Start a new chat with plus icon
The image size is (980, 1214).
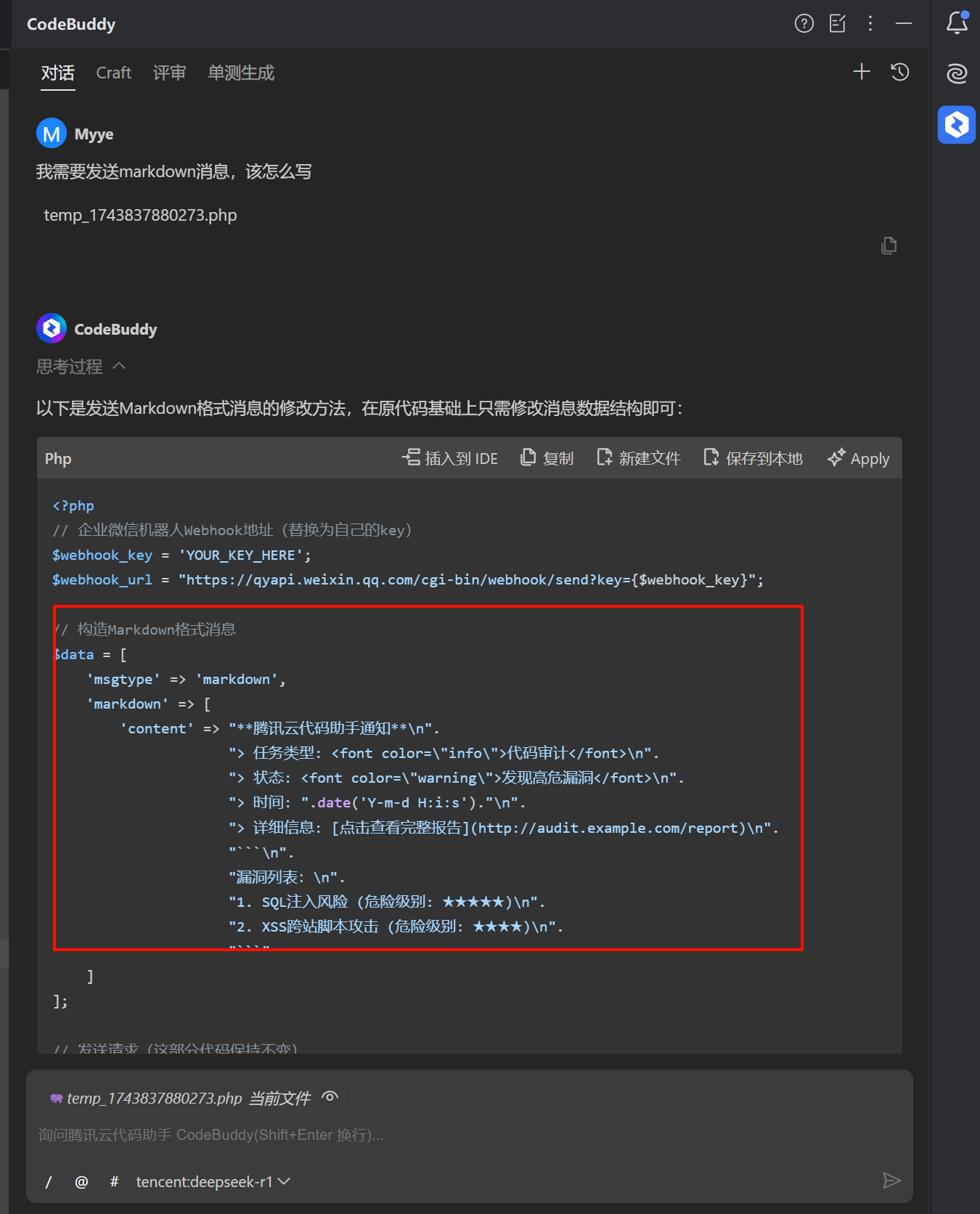point(861,72)
